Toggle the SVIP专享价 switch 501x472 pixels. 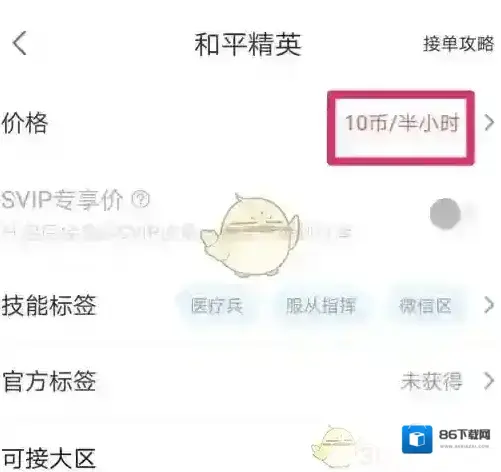tap(452, 214)
